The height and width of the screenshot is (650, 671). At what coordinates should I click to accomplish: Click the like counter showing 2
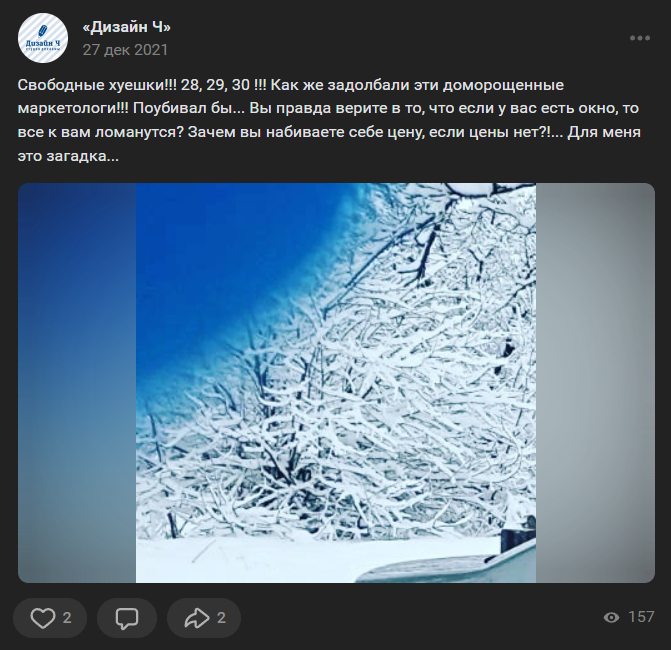67,618
